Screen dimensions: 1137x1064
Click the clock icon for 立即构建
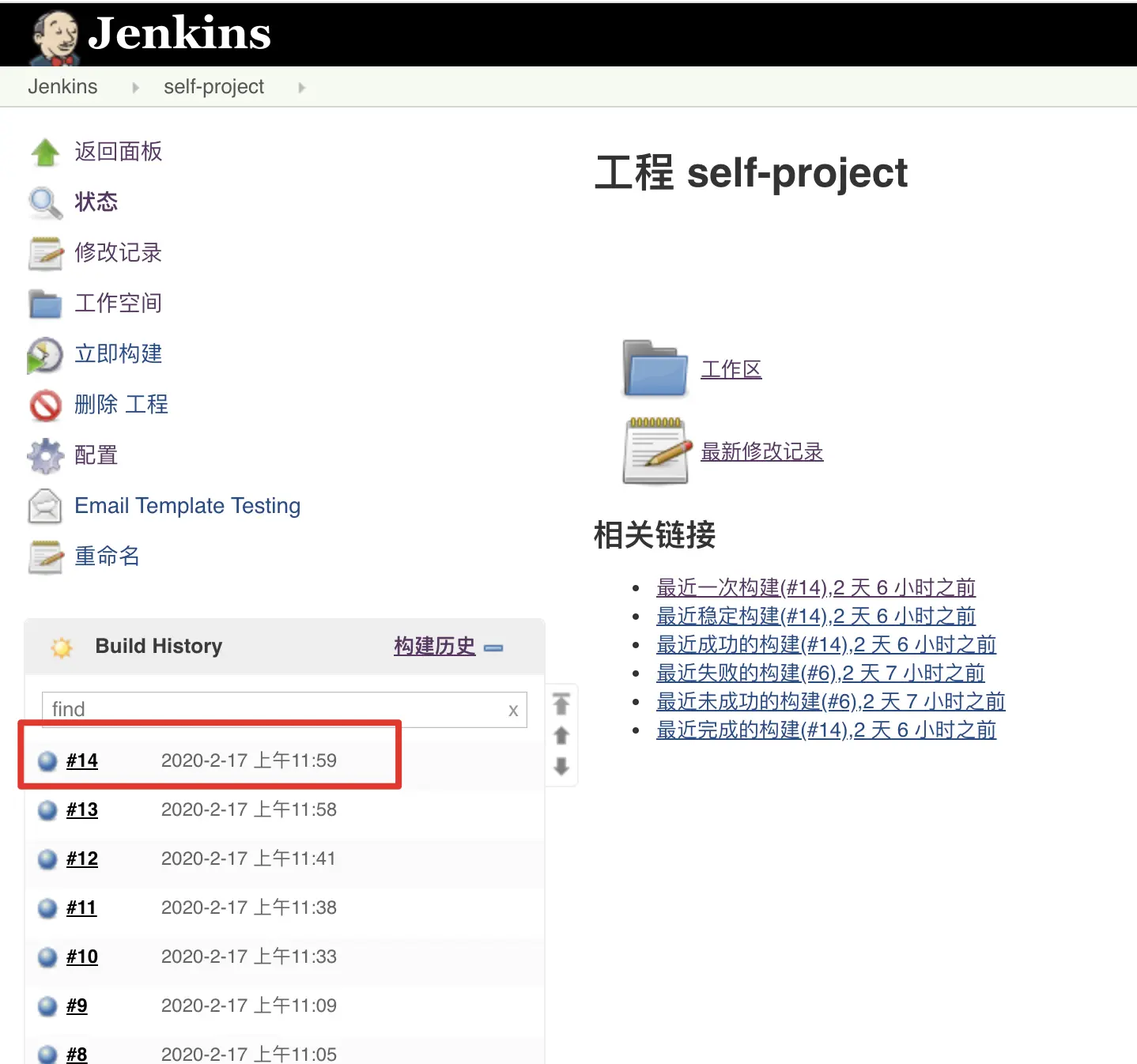point(45,355)
